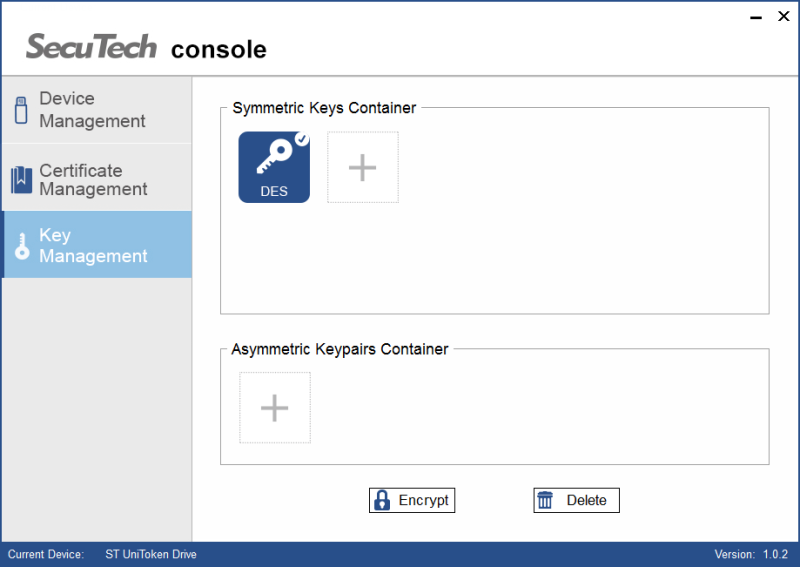Viewport: 800px width, 567px height.
Task: Minimize the SecuTech console window
Action: point(756,18)
